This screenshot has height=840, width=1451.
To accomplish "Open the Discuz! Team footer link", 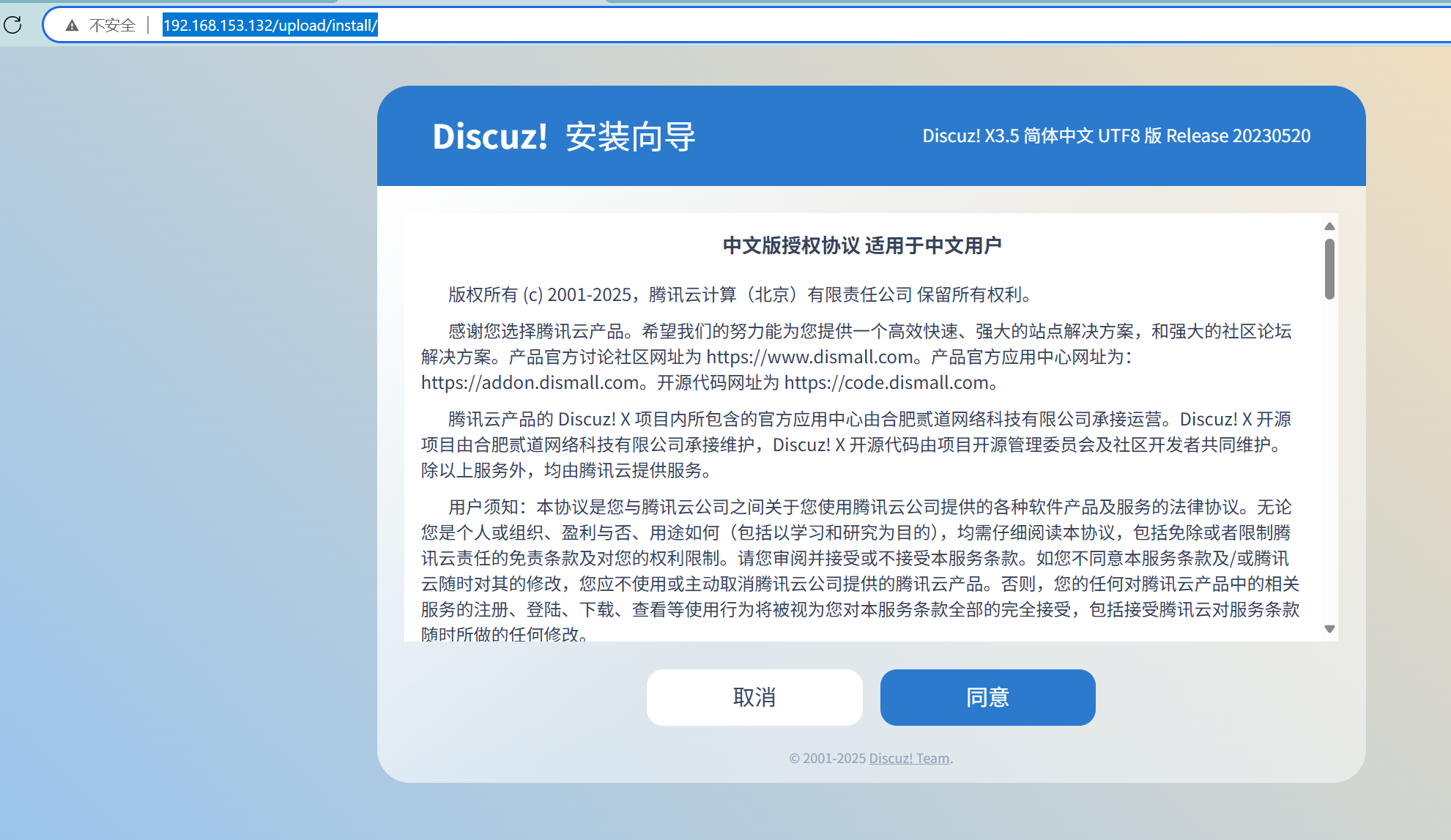I will click(x=909, y=759).
